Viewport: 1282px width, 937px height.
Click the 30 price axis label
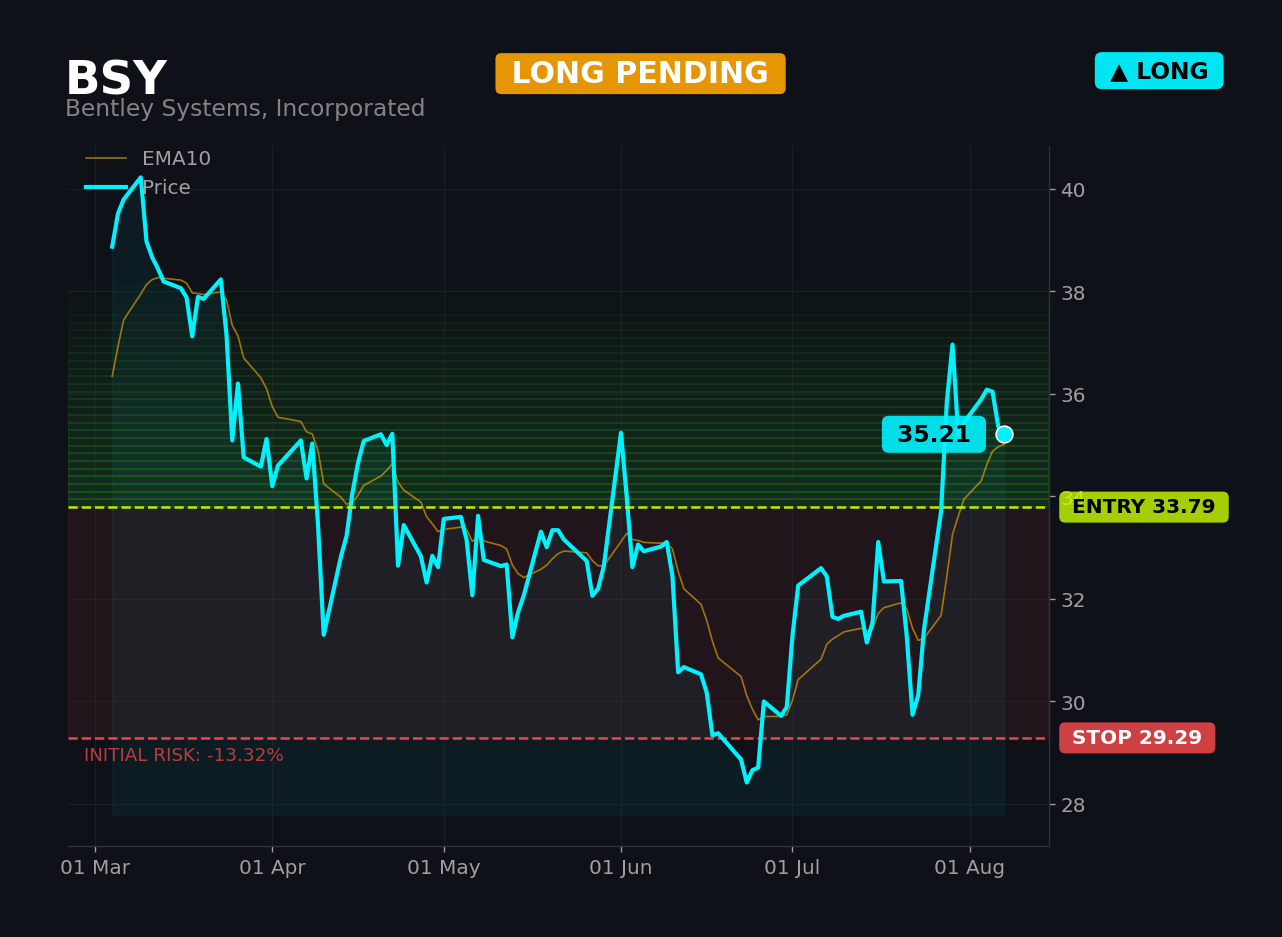coord(1073,703)
